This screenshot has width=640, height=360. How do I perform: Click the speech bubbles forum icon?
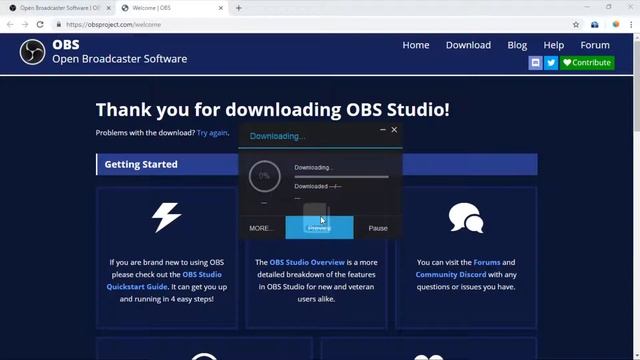point(466,218)
